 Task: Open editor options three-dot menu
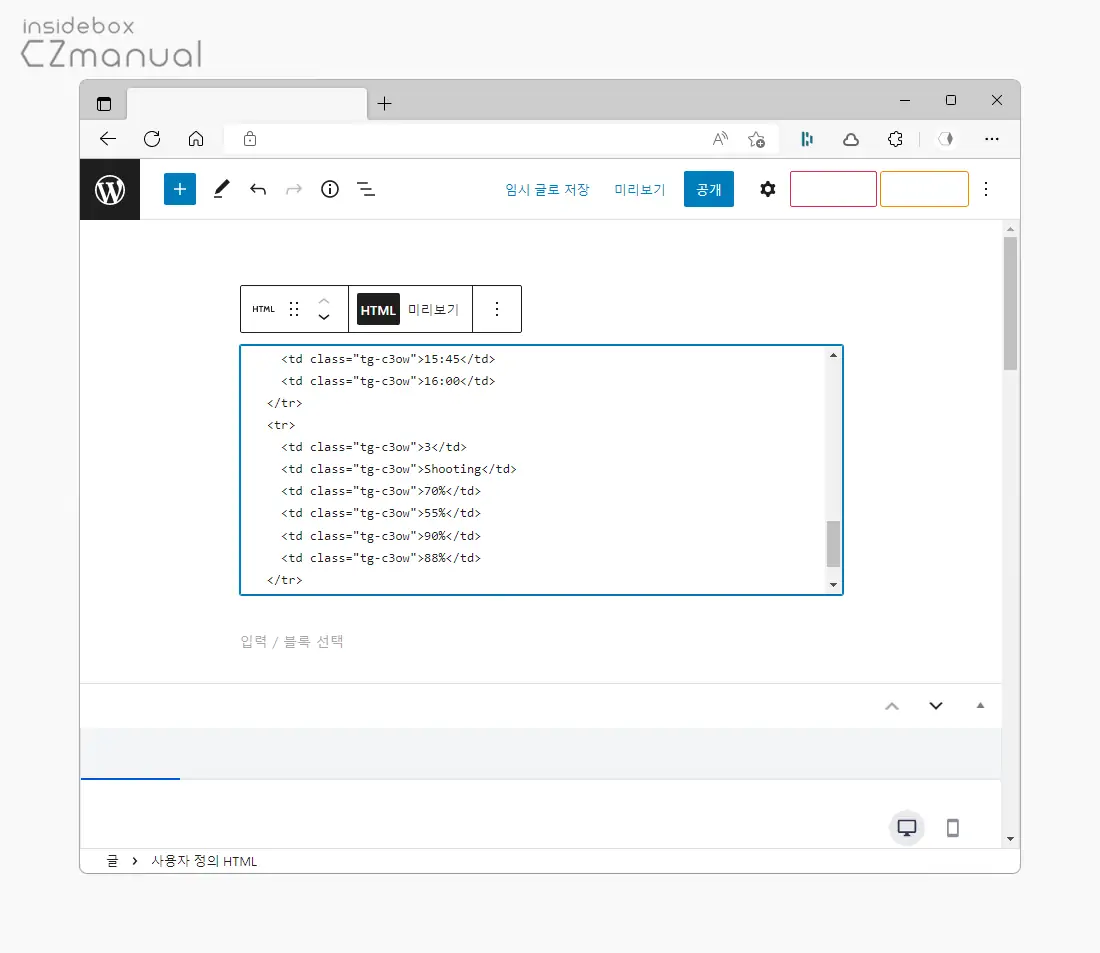point(986,189)
